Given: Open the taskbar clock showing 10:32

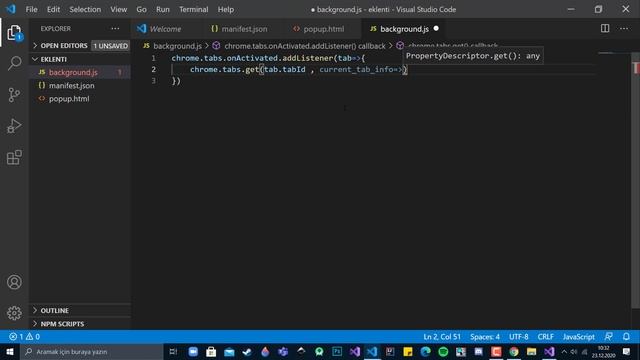Looking at the screenshot, I should (604, 351).
